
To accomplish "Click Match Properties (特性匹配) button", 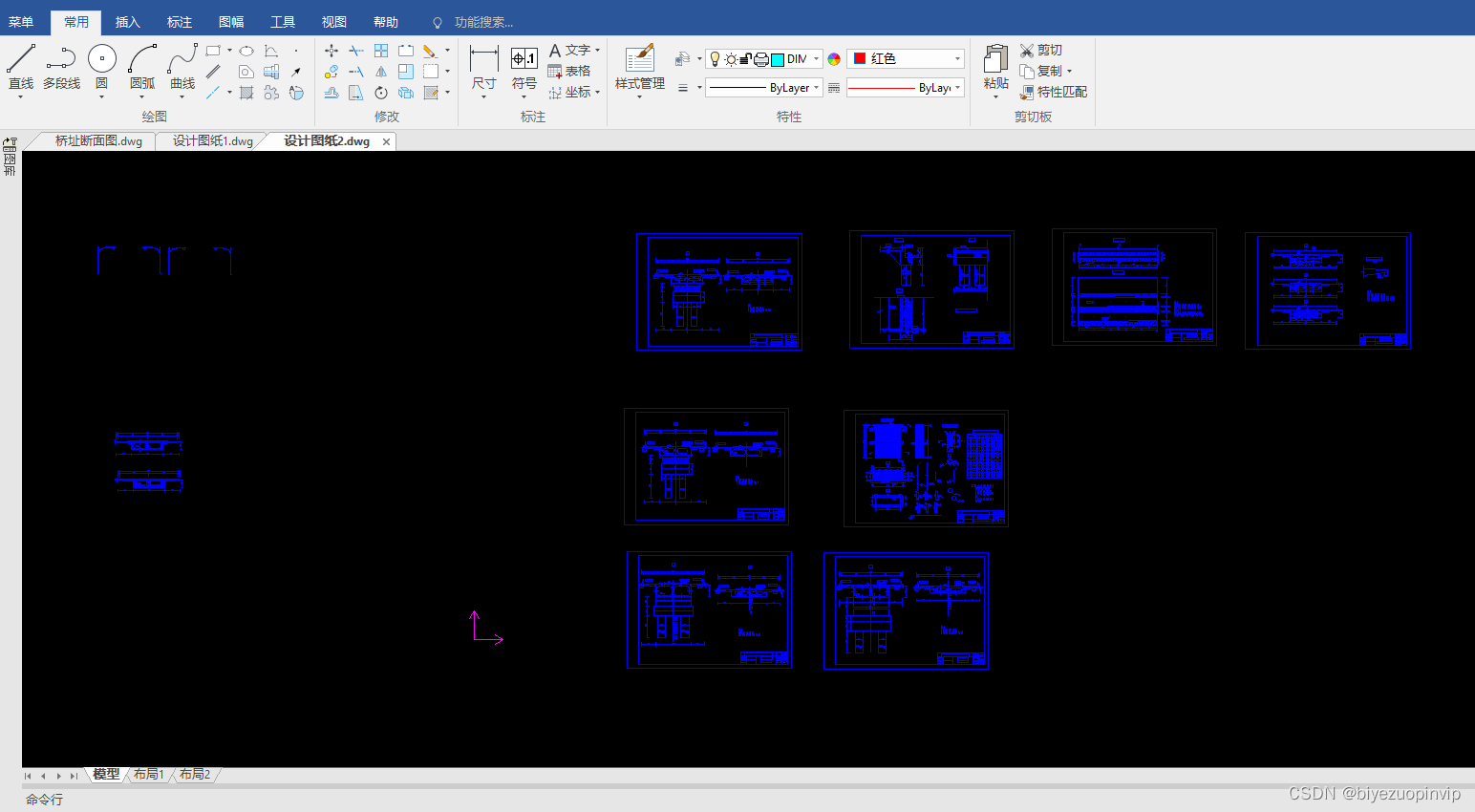I will click(1054, 93).
